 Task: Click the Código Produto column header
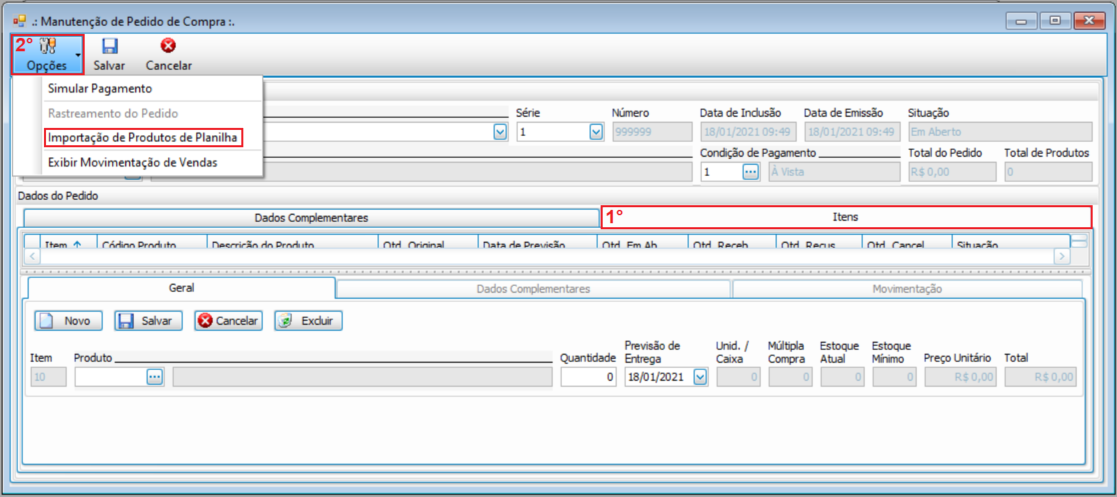[152, 244]
